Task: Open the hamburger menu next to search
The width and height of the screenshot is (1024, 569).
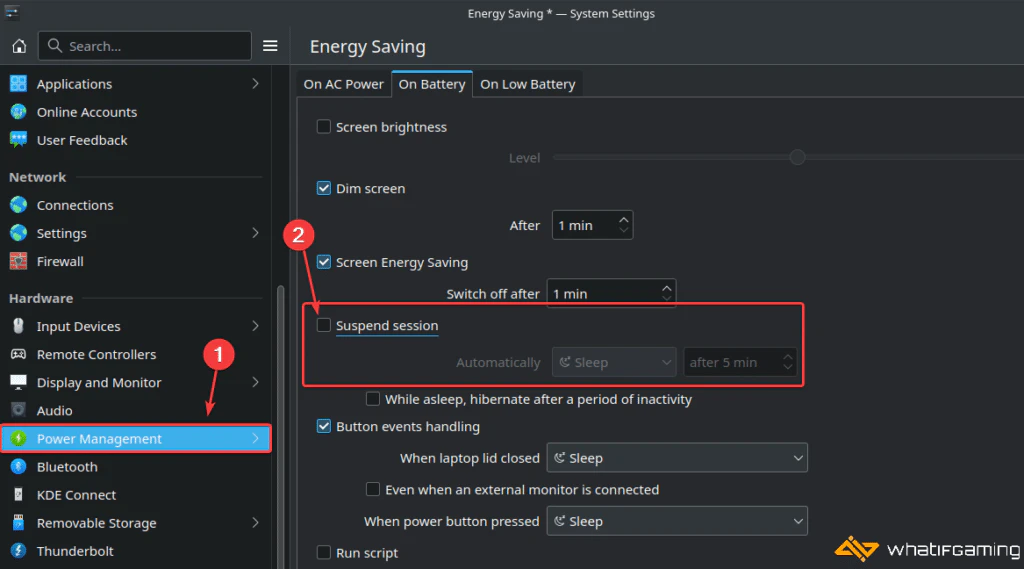Action: pos(270,46)
